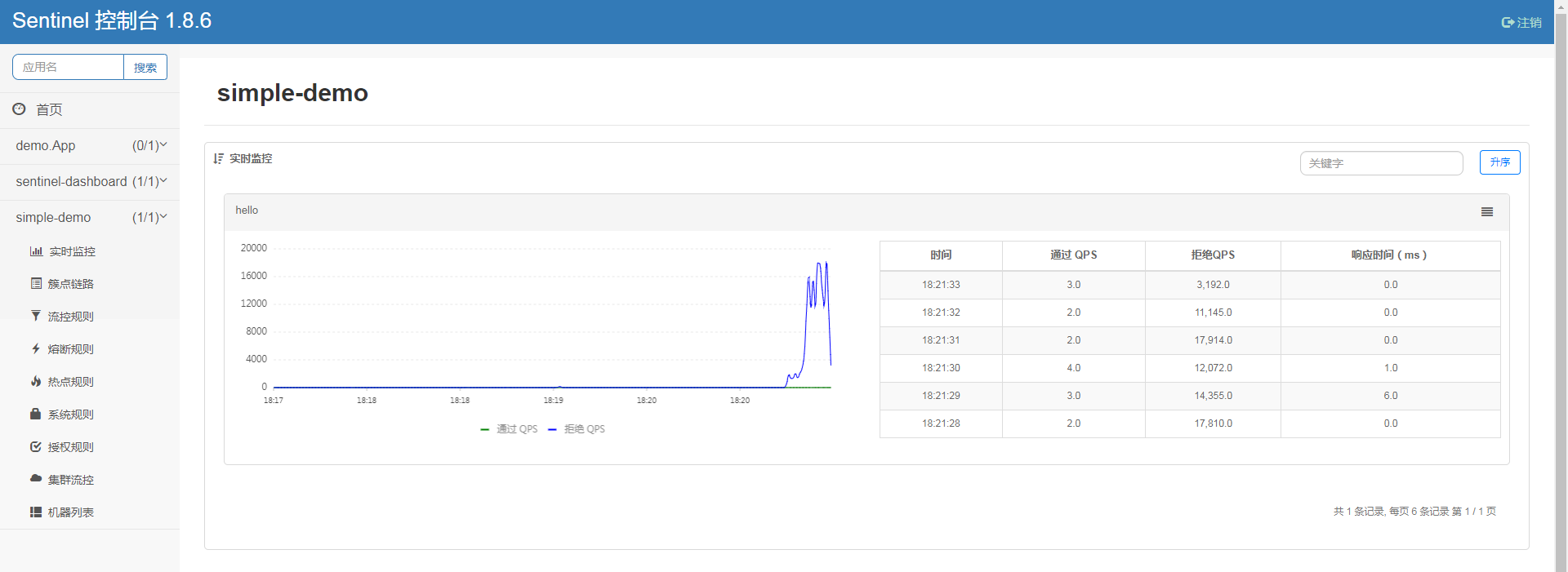Open the 机器列表 menu item

pos(70,512)
